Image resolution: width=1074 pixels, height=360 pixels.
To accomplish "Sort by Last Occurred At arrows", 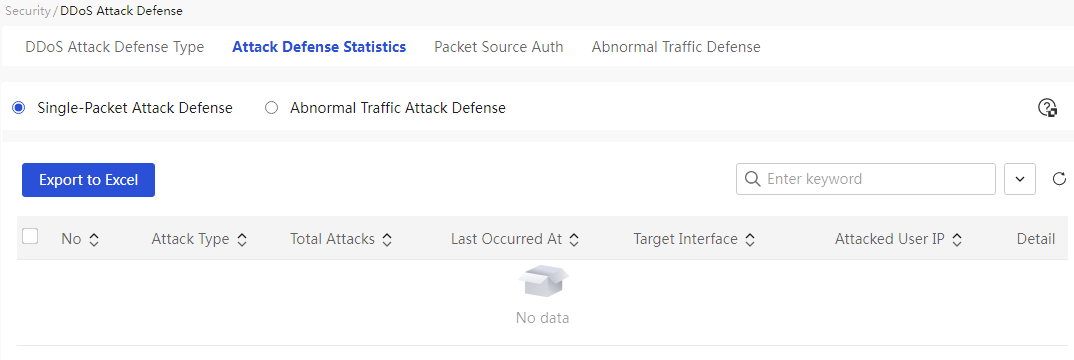I will [x=574, y=240].
